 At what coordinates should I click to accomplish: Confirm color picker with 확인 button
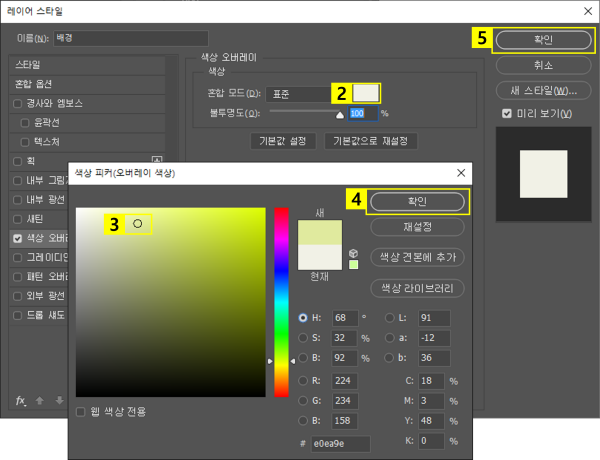point(417,202)
